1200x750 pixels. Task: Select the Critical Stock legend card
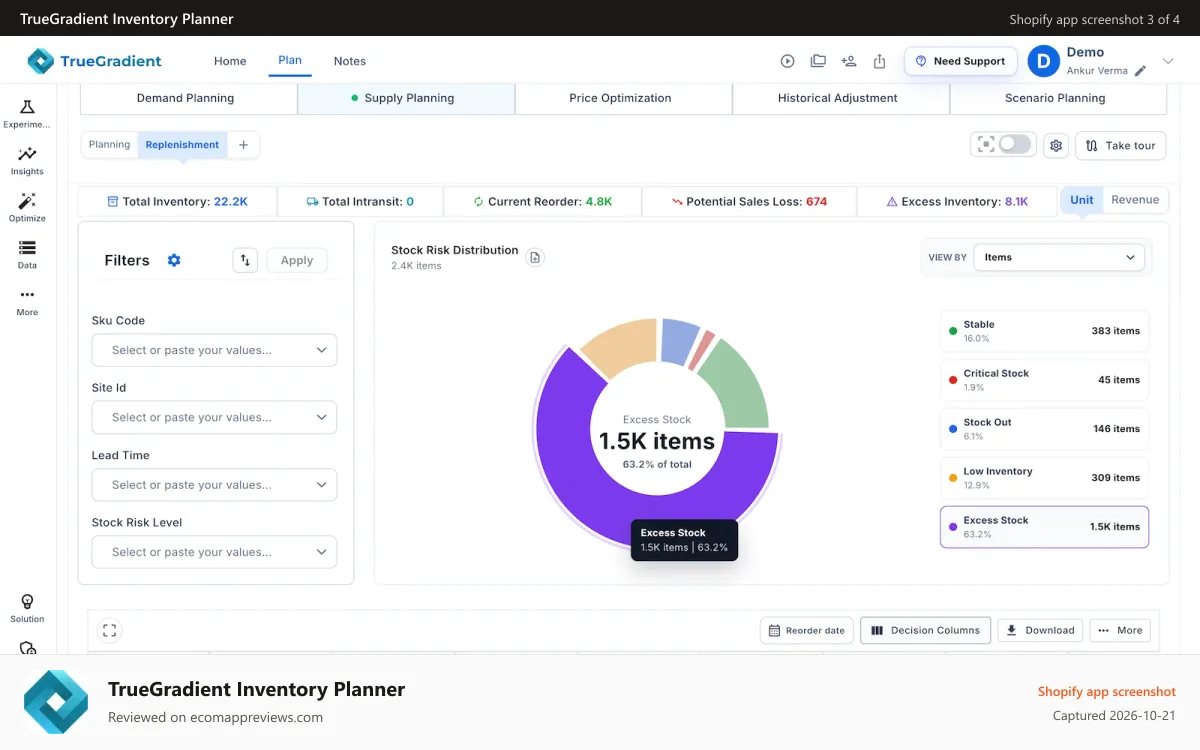point(1044,380)
